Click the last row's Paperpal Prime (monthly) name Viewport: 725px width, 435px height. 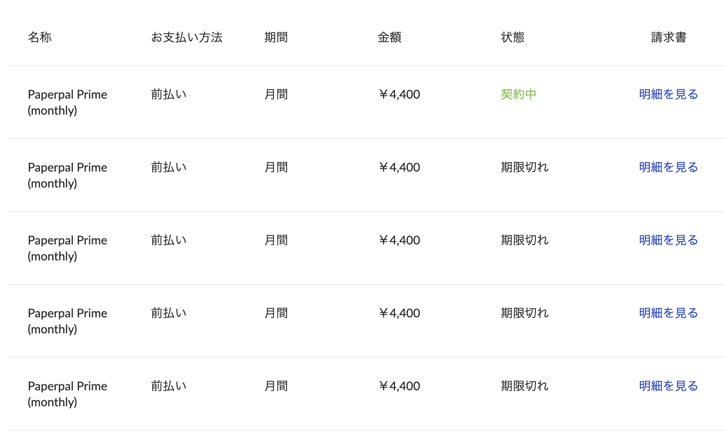click(x=68, y=394)
